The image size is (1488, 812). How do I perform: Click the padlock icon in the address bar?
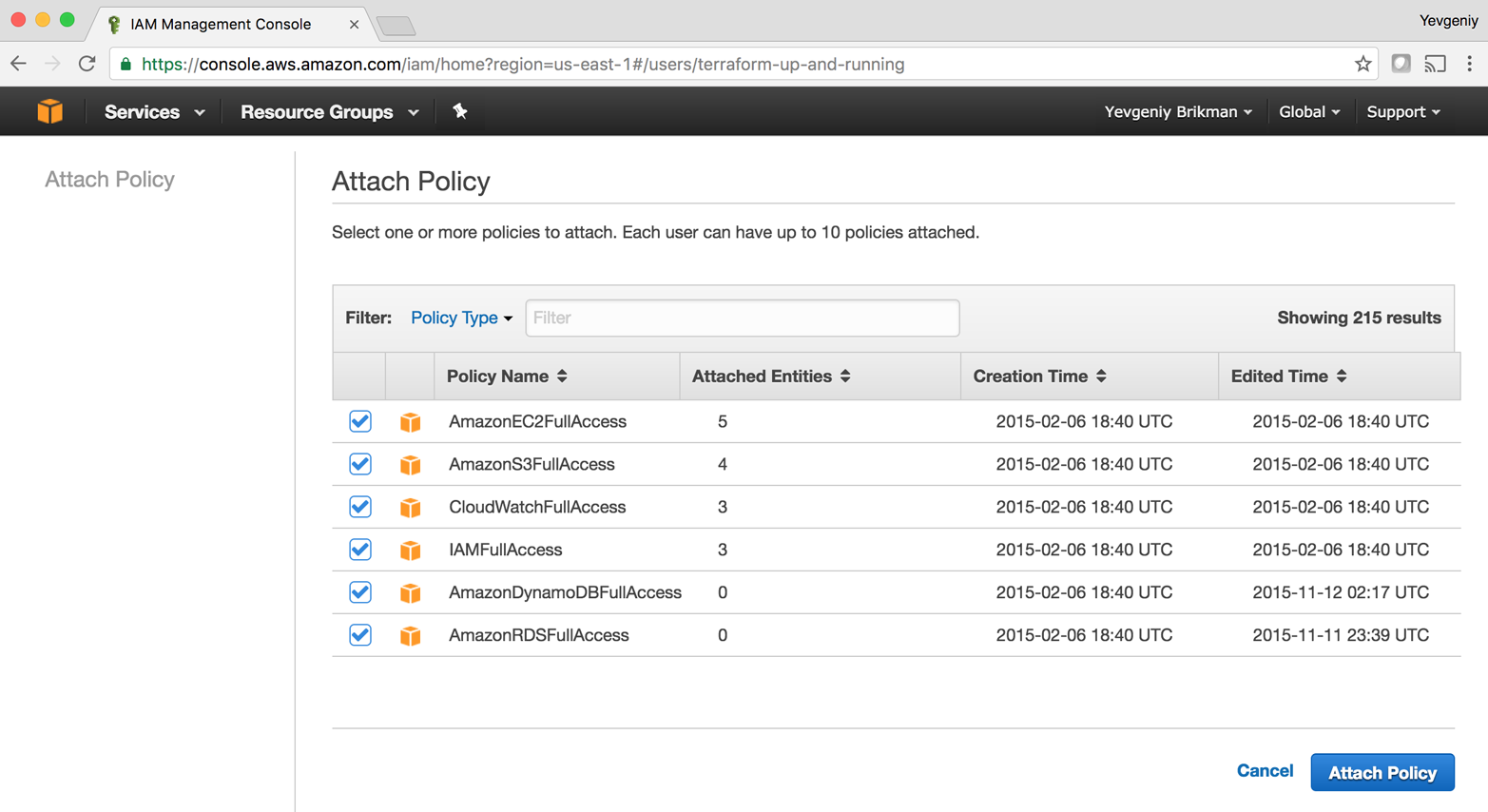127,65
